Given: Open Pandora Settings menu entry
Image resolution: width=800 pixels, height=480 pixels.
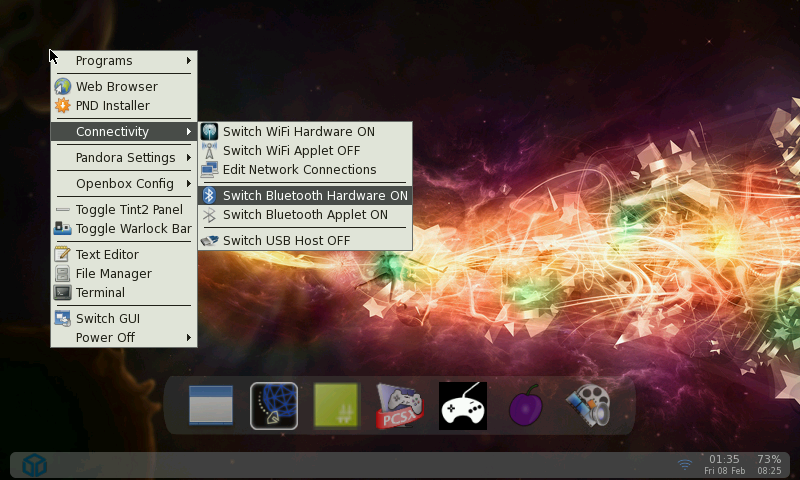Looking at the screenshot, I should [x=124, y=158].
